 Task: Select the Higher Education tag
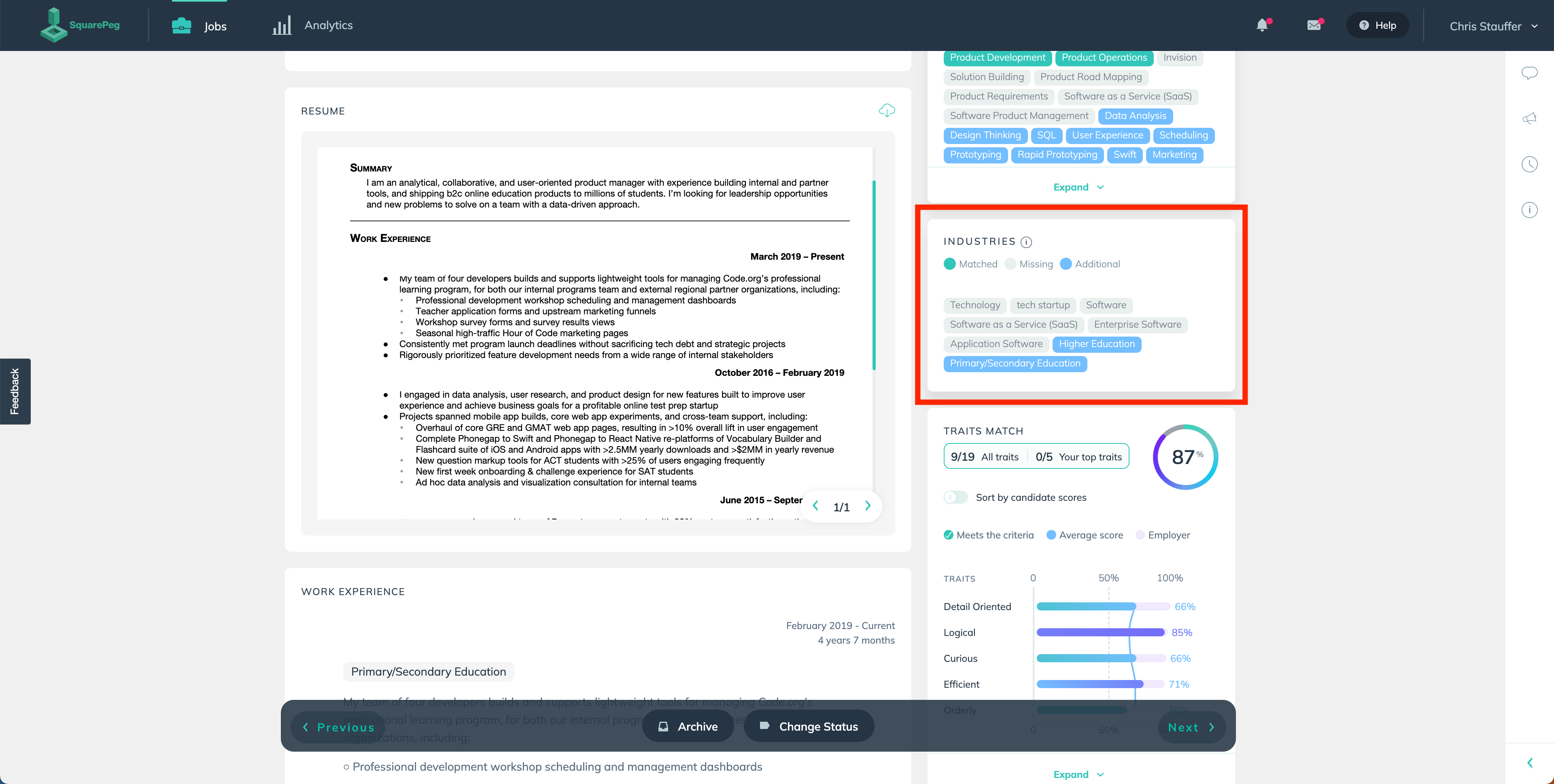pos(1097,344)
